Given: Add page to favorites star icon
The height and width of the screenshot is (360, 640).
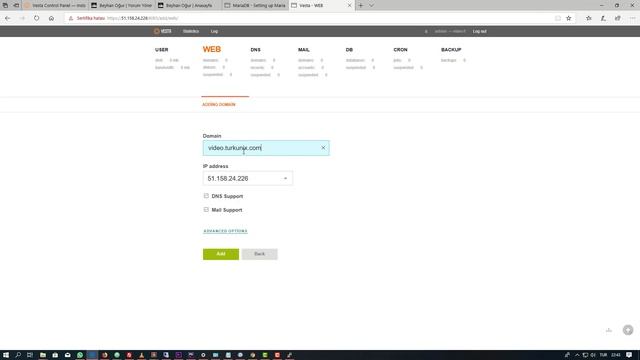Looking at the screenshot, I should click(569, 18).
